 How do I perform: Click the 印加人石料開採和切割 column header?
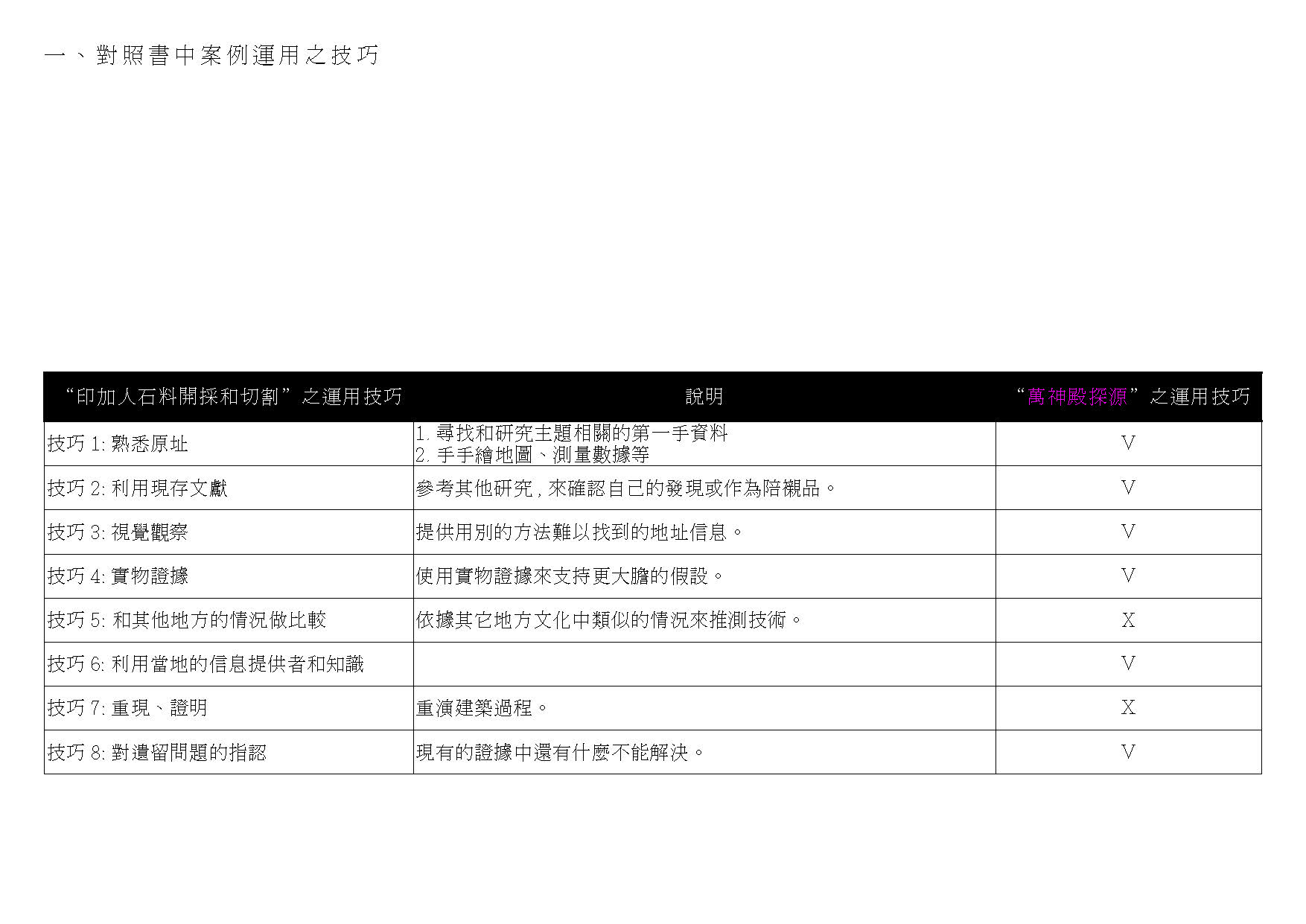click(x=233, y=397)
